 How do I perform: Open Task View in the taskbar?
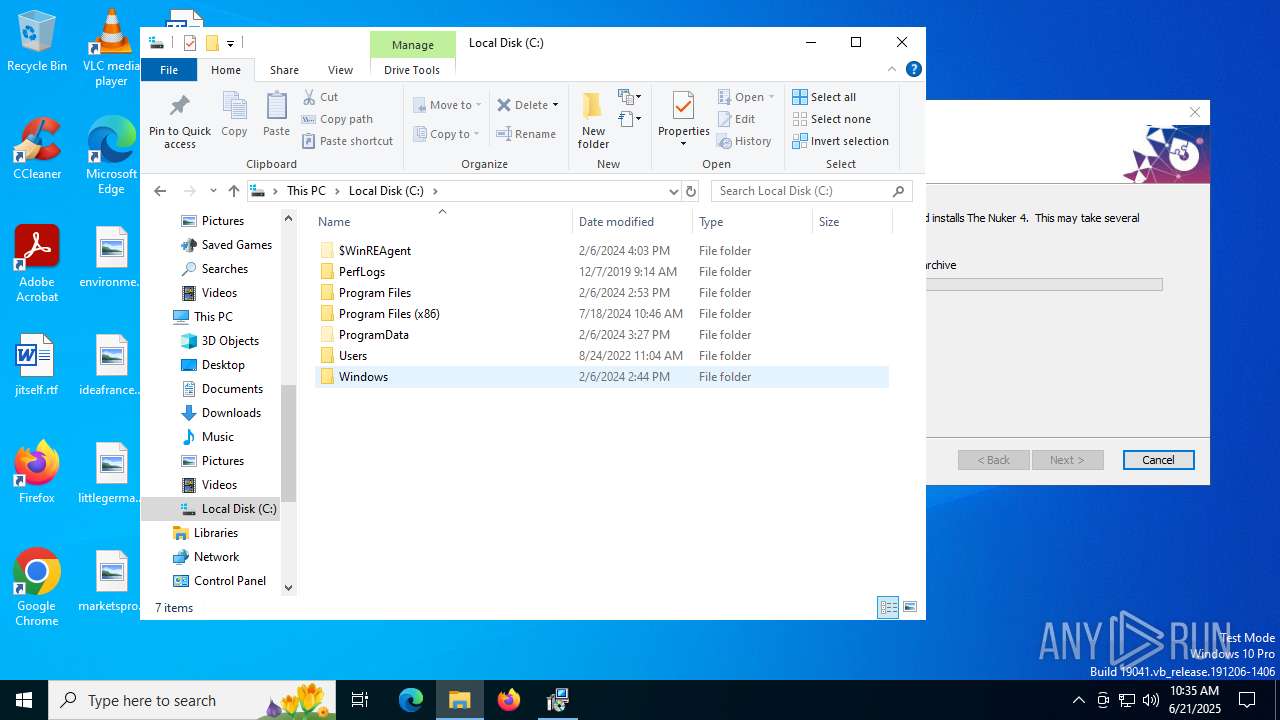[x=360, y=700]
